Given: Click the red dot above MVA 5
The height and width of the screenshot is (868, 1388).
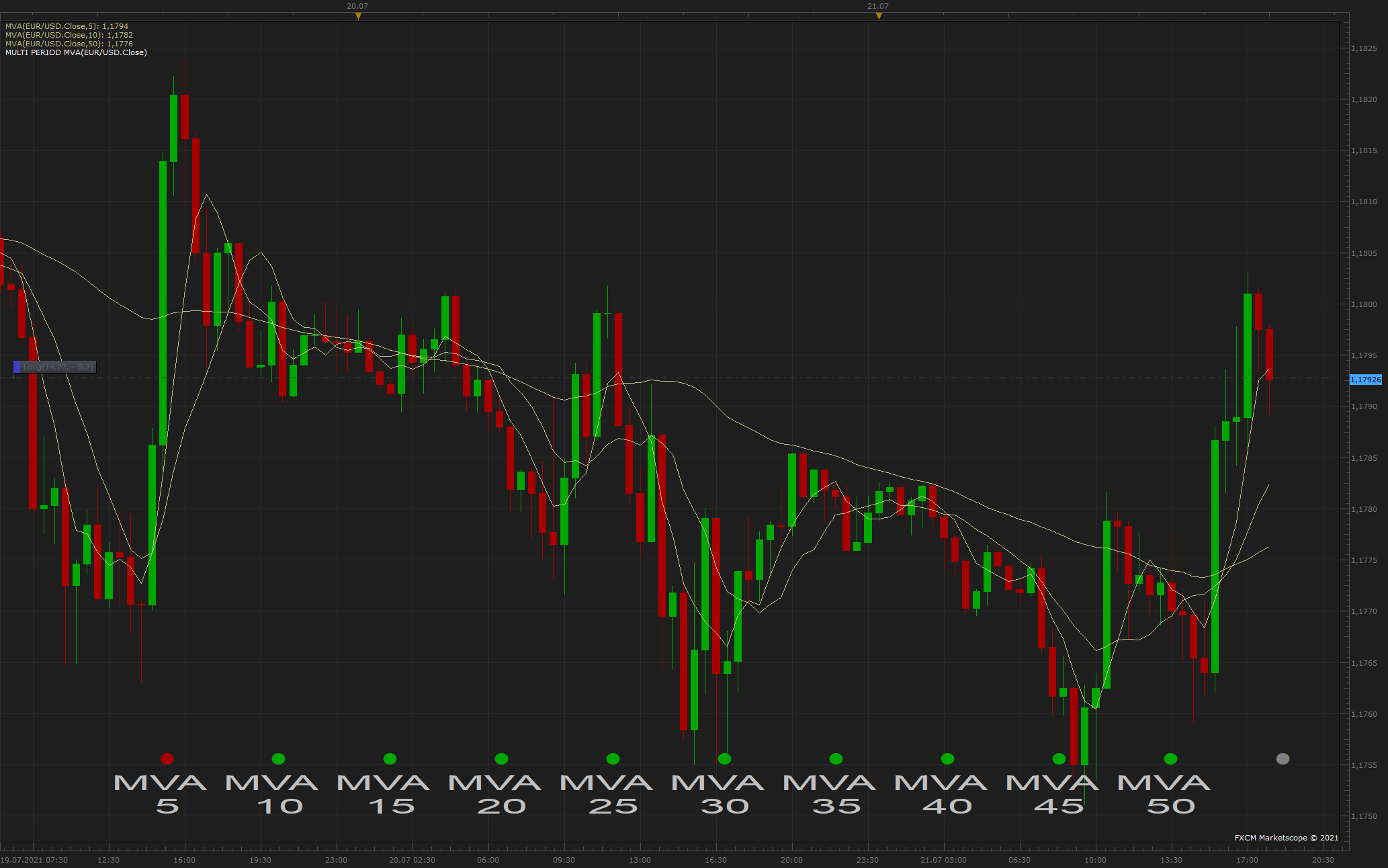Looking at the screenshot, I should 167,758.
